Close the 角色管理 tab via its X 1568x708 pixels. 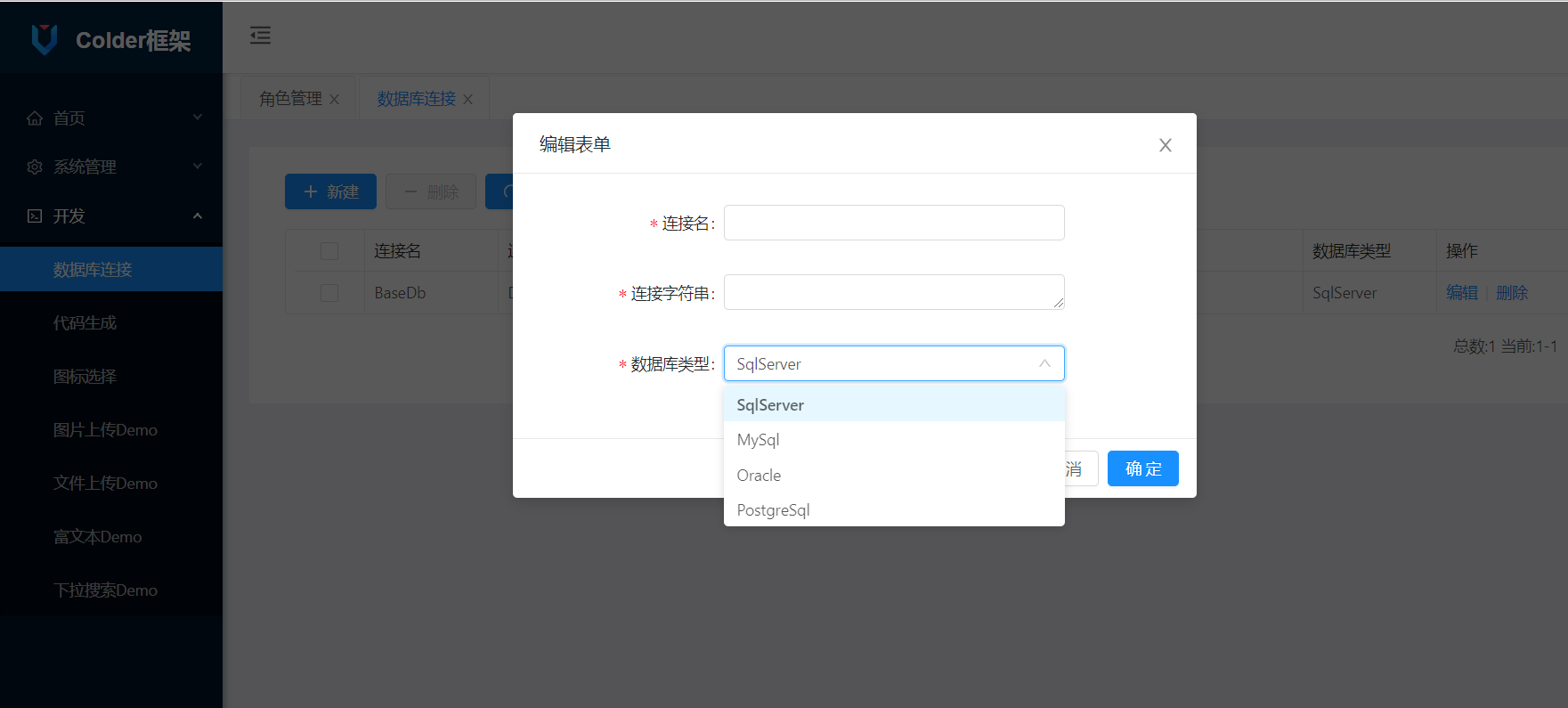pos(335,100)
